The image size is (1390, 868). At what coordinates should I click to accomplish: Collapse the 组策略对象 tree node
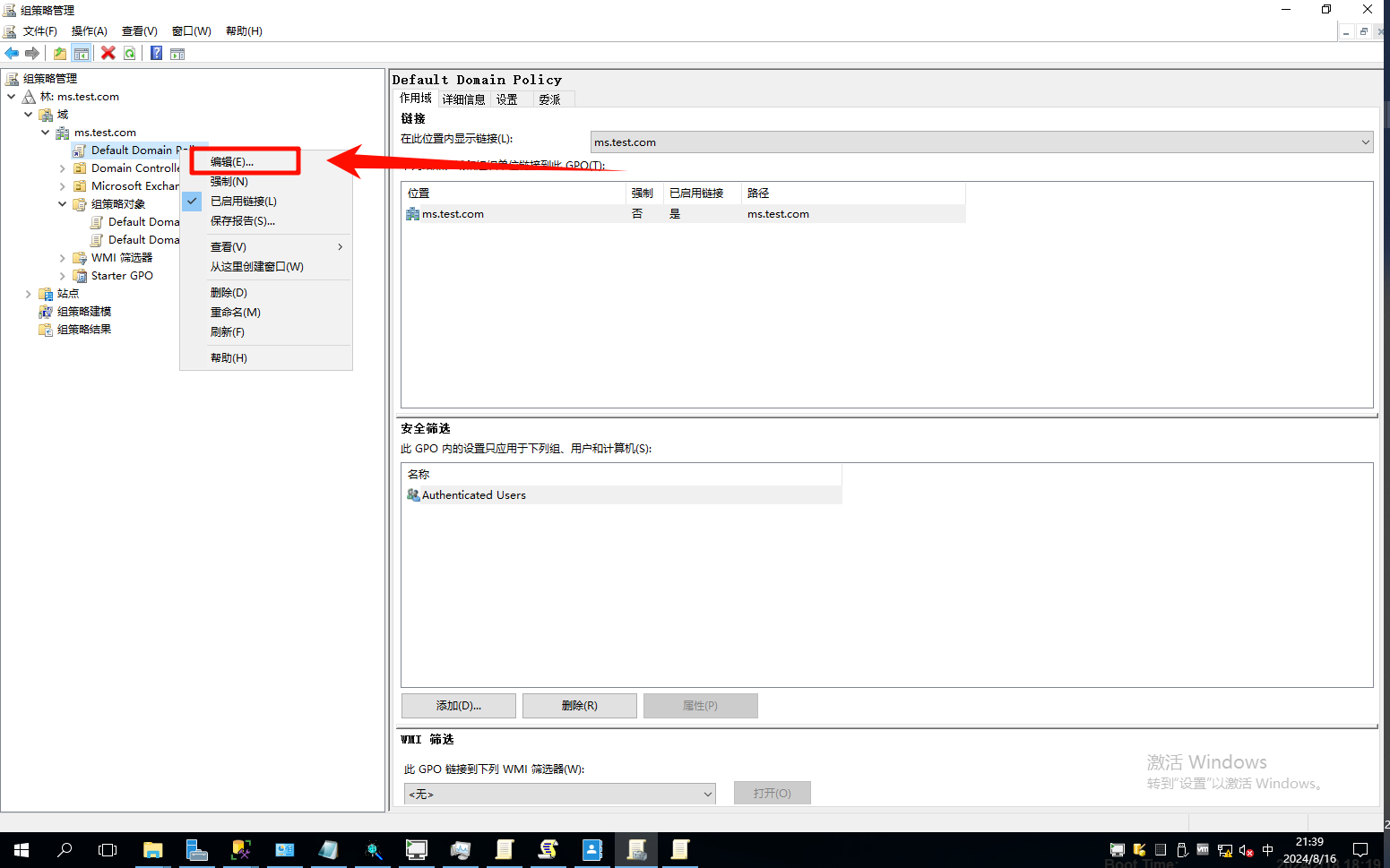62,204
